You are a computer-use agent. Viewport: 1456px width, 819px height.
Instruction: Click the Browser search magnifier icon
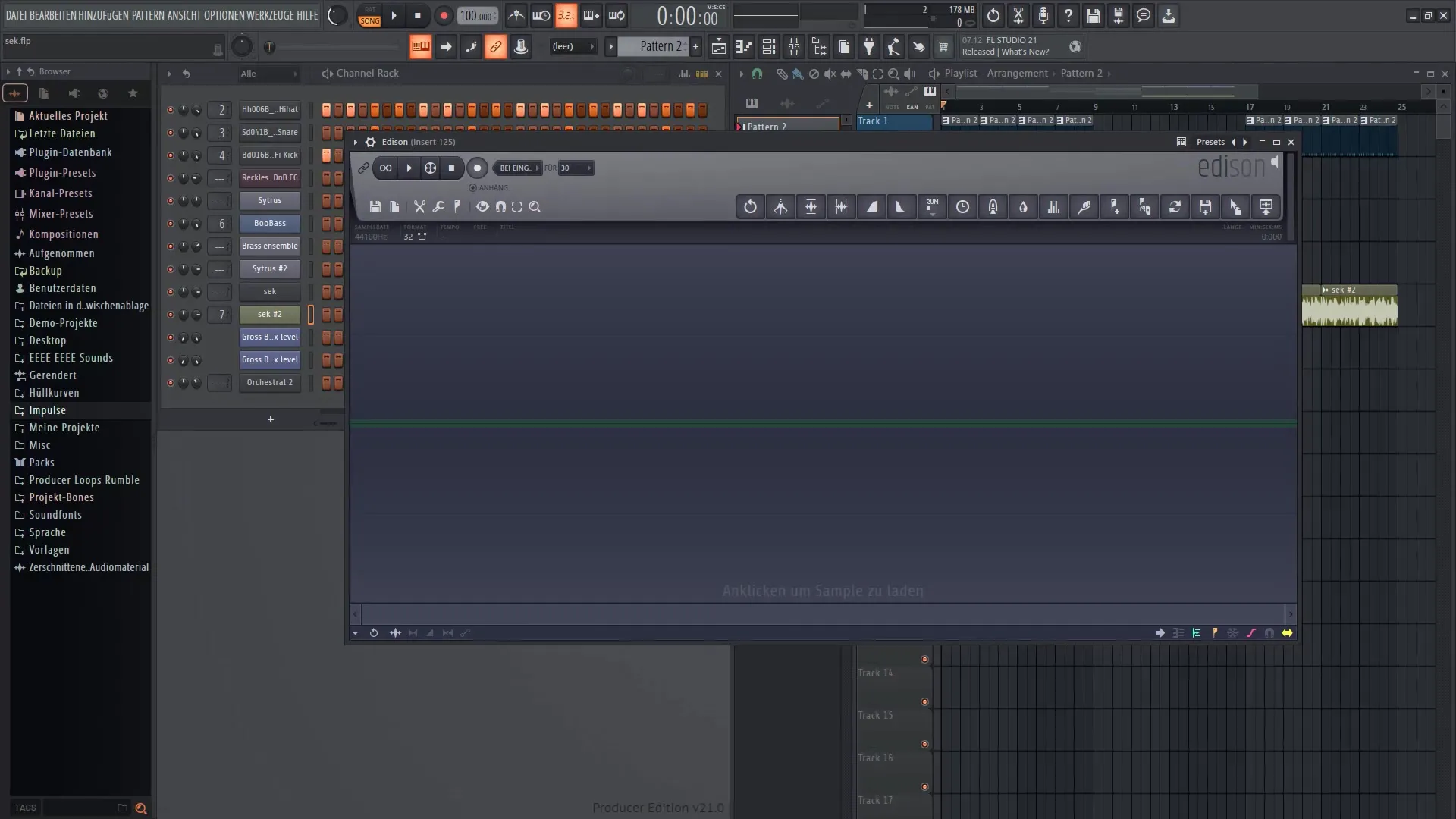pyautogui.click(x=140, y=808)
